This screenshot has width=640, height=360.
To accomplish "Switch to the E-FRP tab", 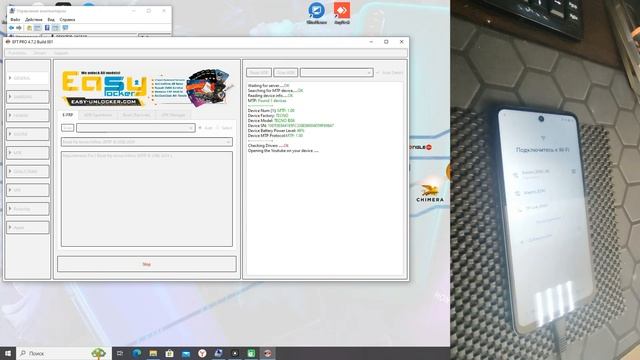I will (x=68, y=115).
